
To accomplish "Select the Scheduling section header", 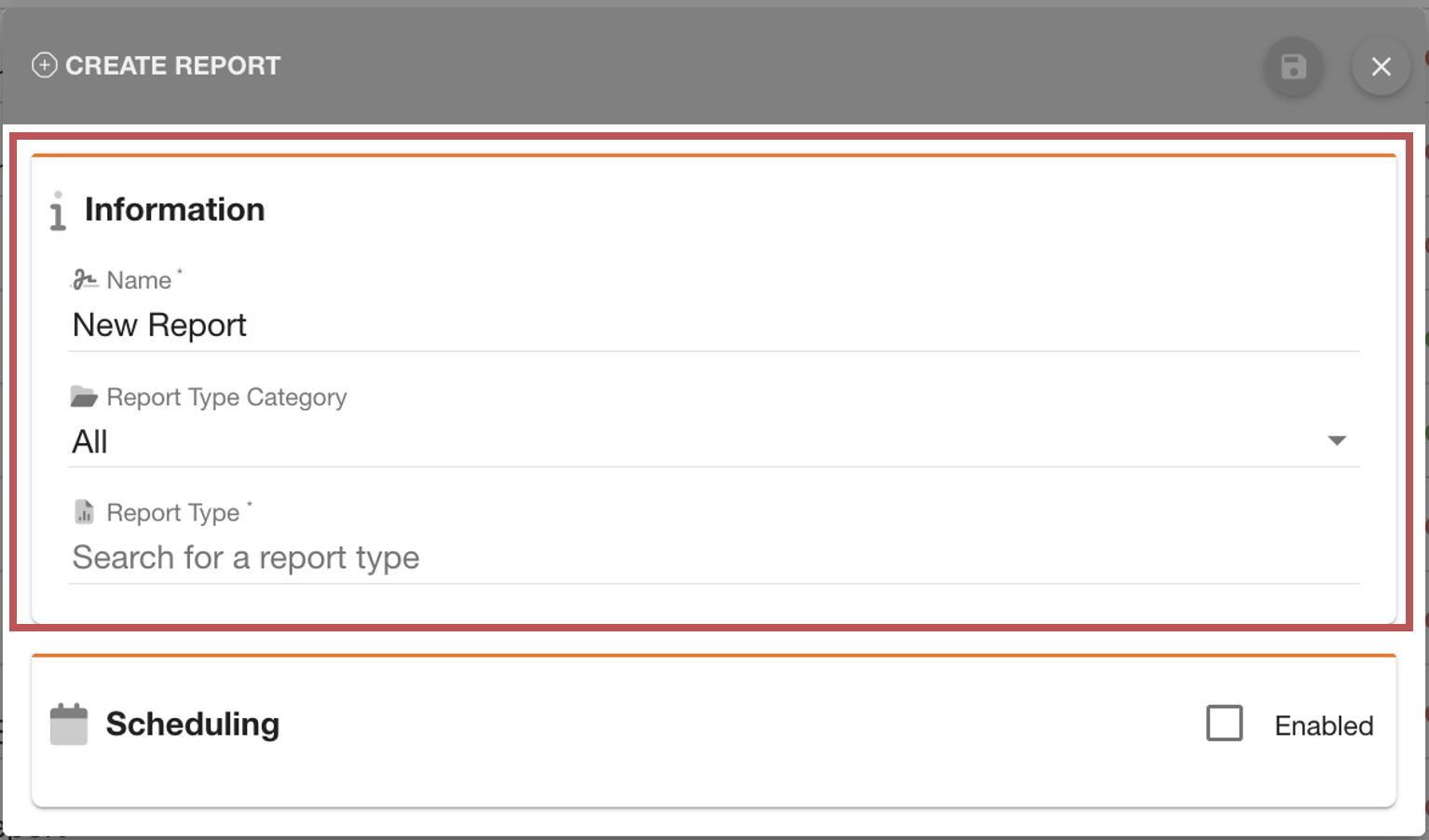I will click(193, 724).
